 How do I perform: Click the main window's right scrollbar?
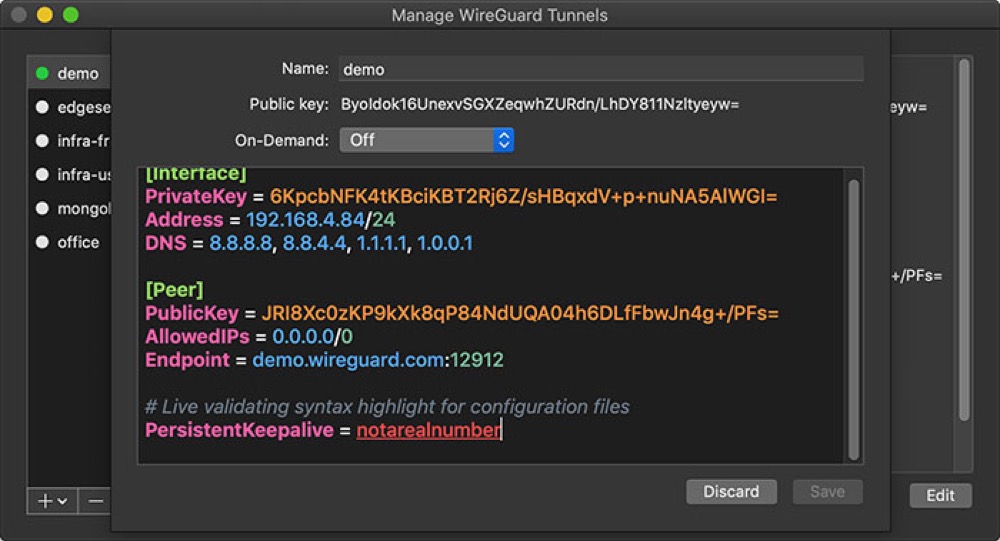(964, 240)
